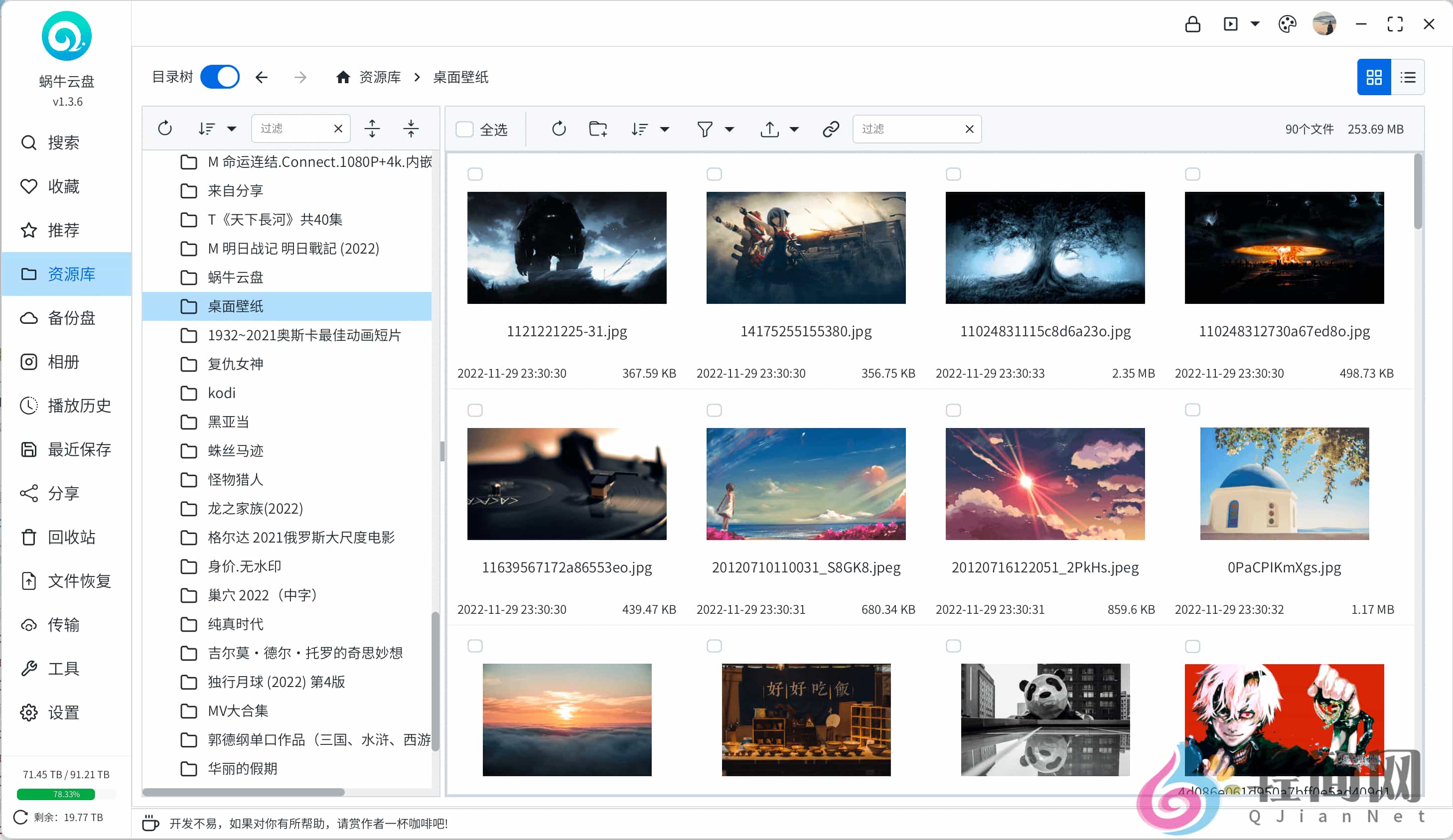
Task: Open the filter dropdown menu
Action: 715,129
